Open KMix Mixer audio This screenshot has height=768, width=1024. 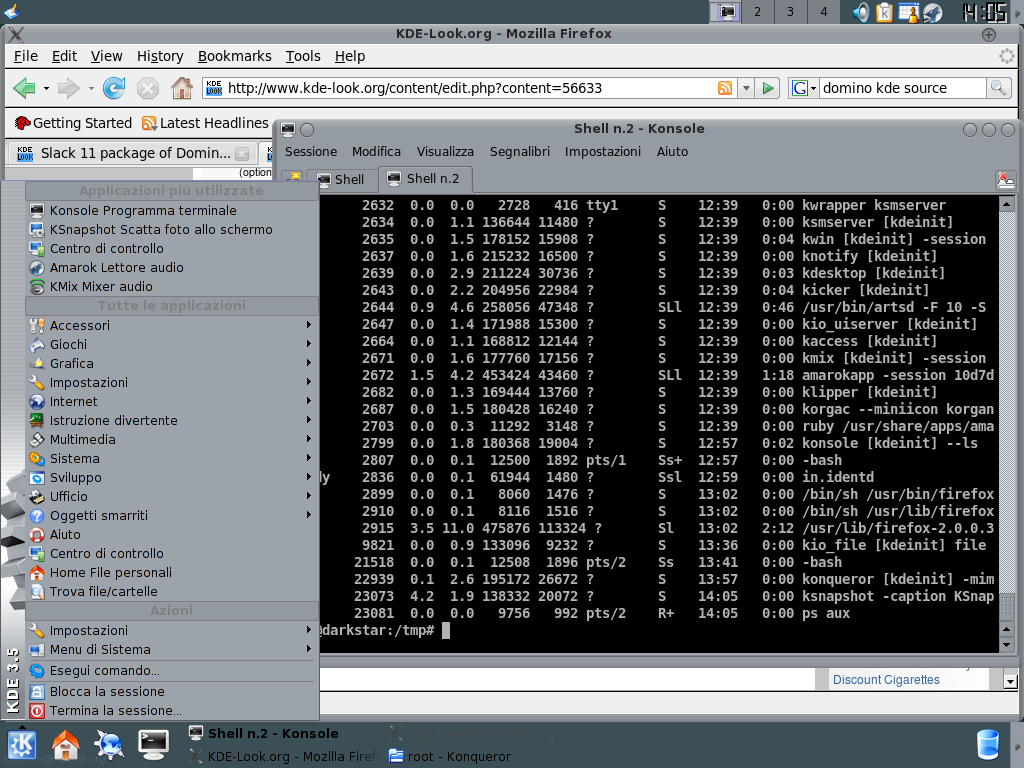[x=172, y=286]
